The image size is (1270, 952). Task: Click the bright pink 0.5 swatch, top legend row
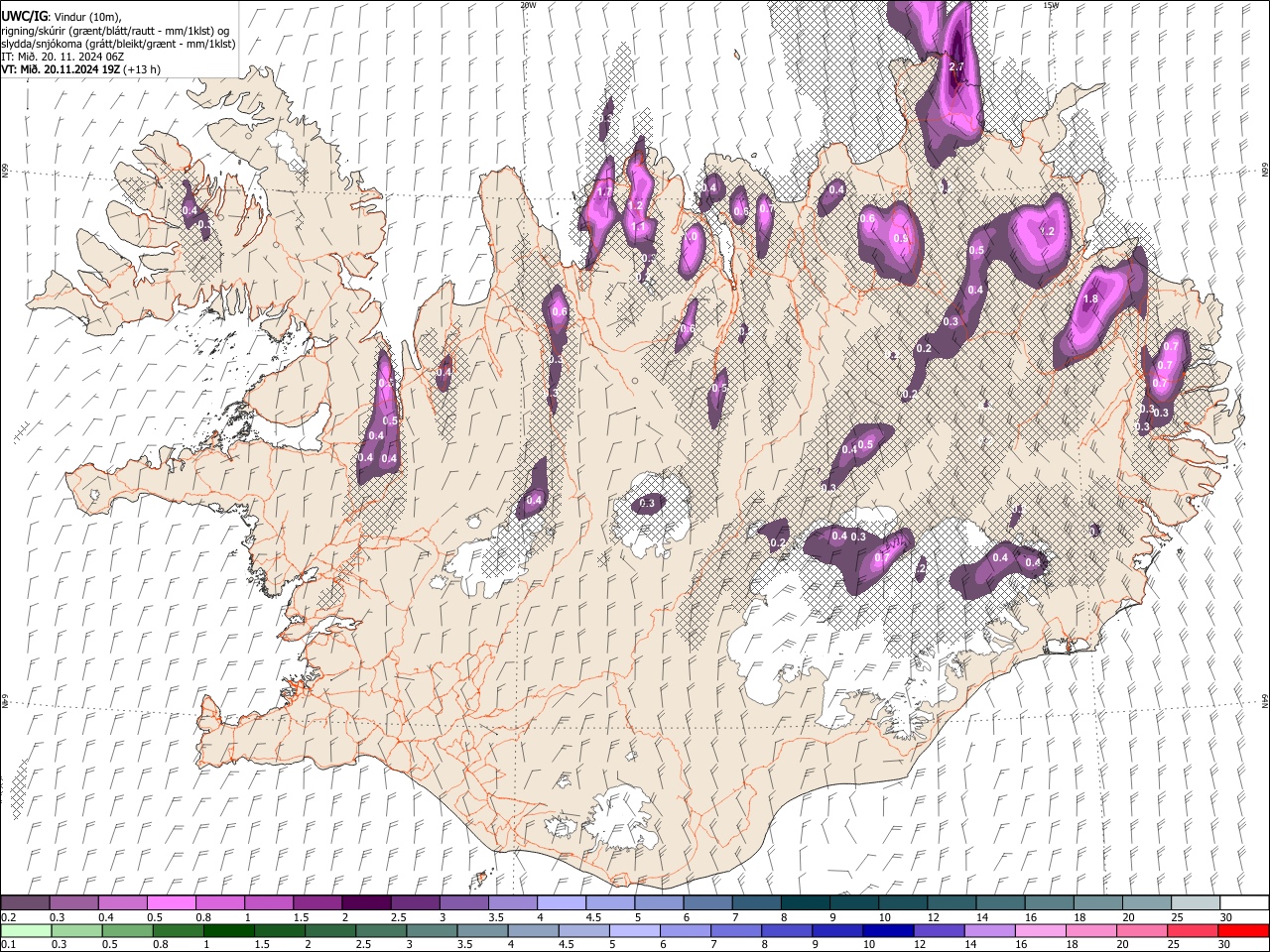pos(171,903)
